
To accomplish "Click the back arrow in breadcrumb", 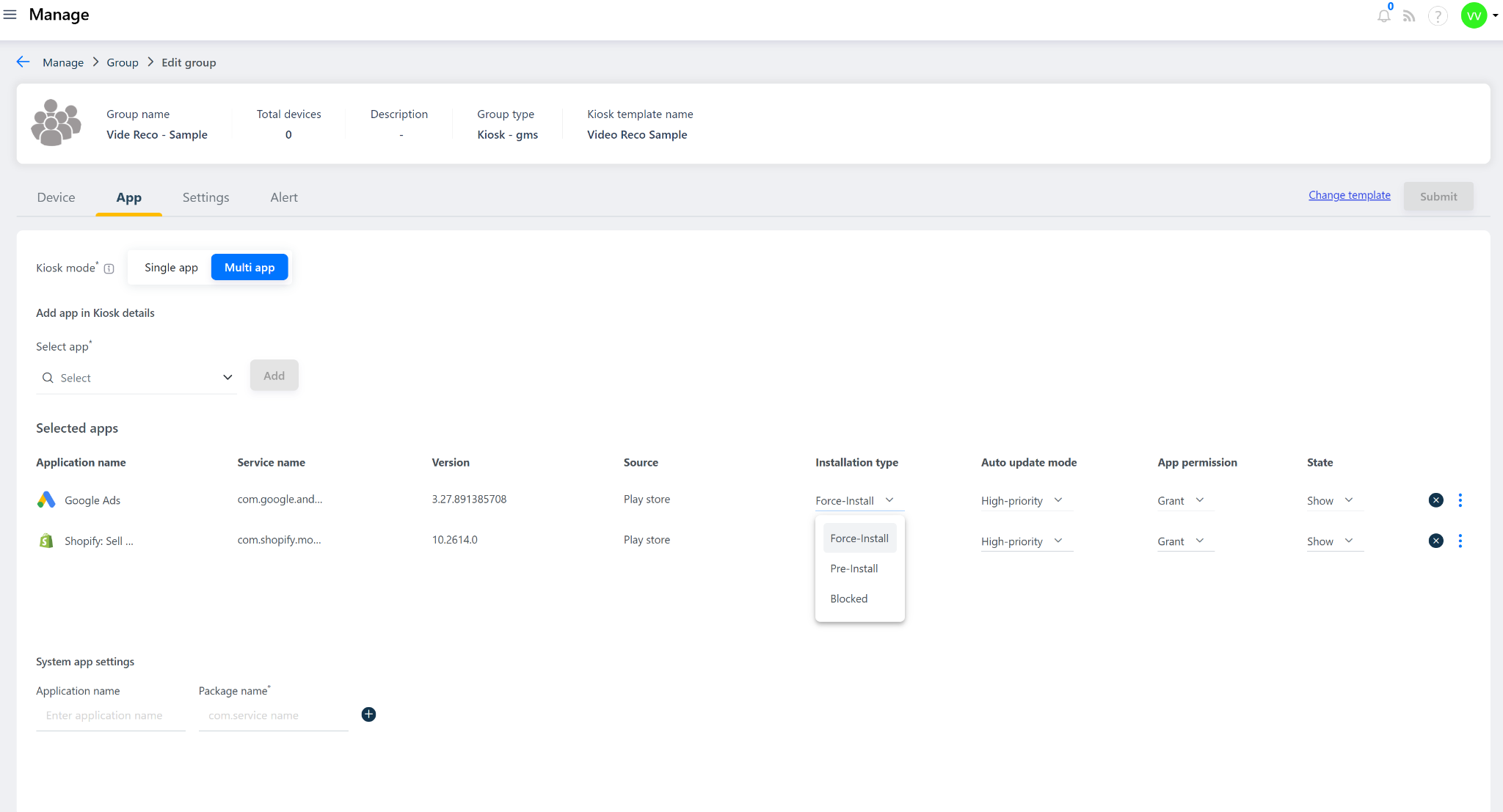I will tap(23, 62).
